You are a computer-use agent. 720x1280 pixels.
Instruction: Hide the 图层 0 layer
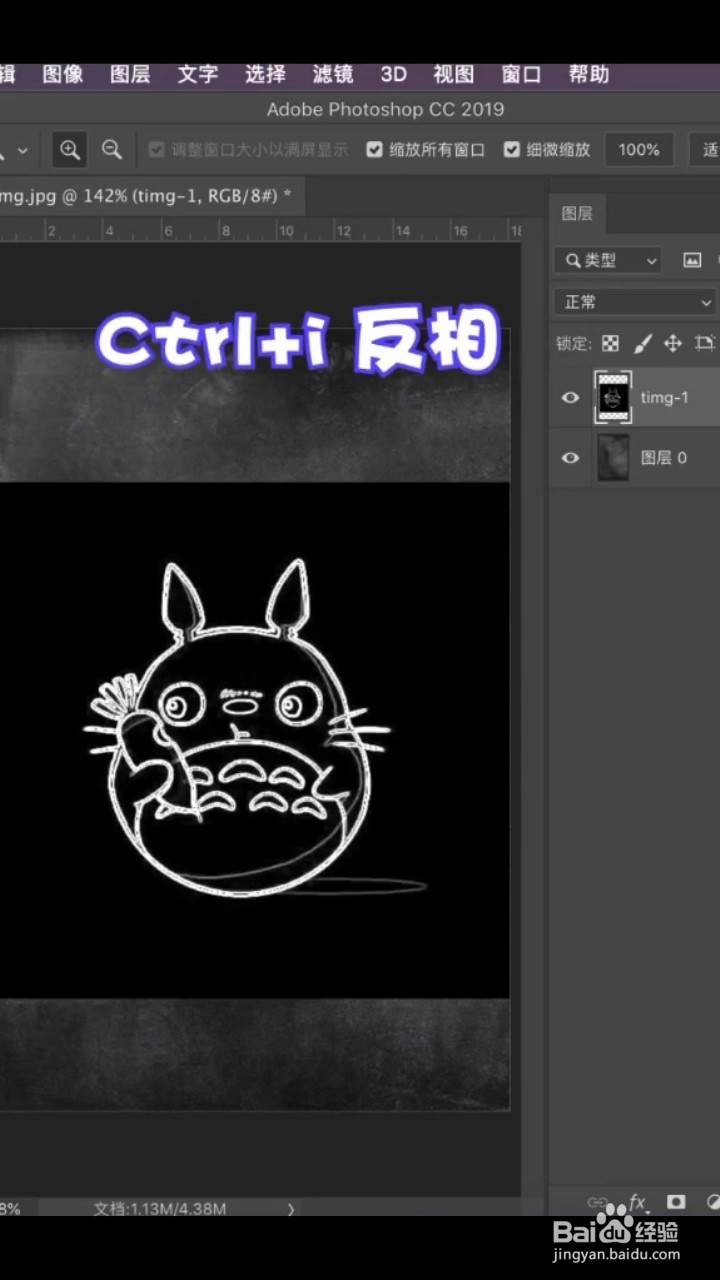[x=570, y=458]
